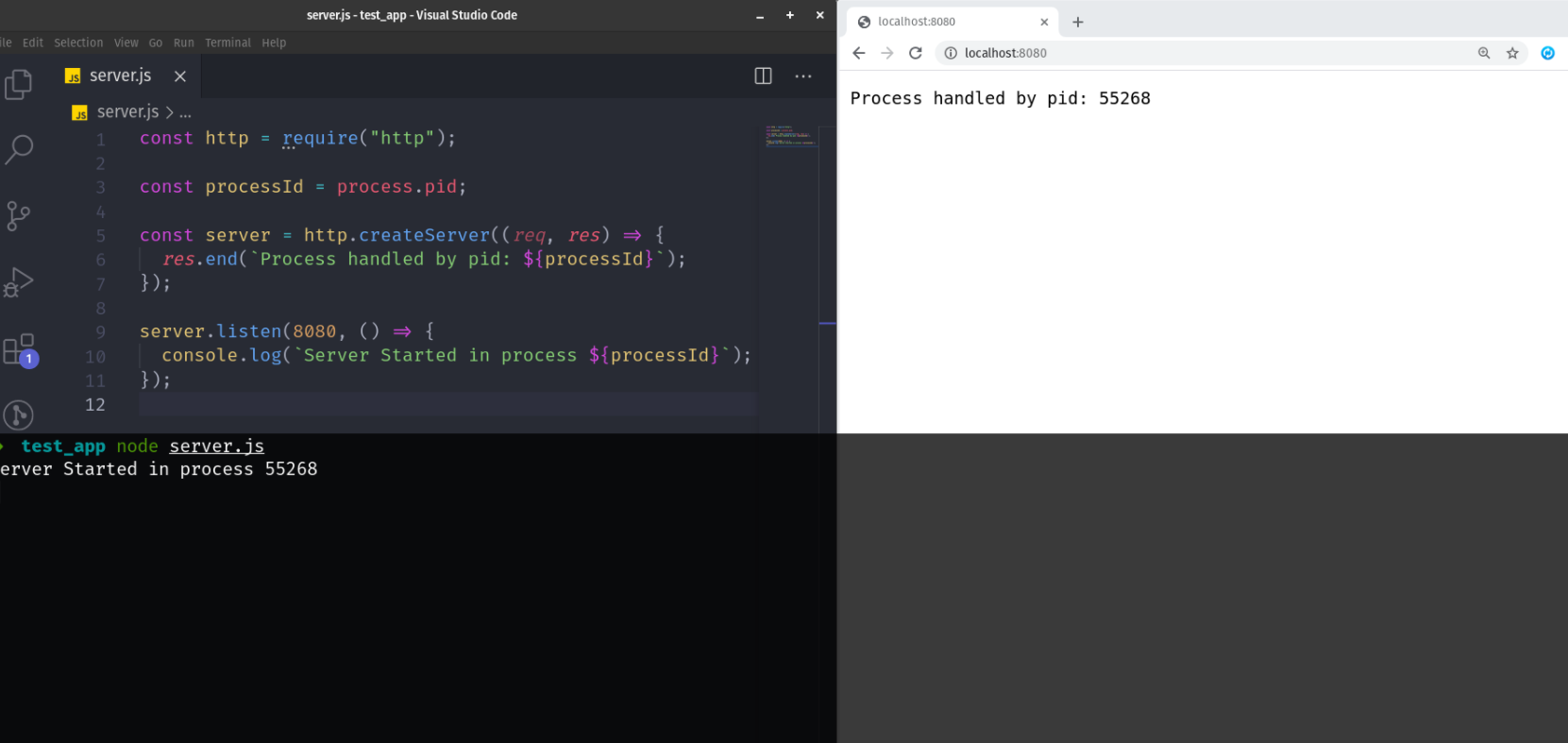This screenshot has height=743, width=1568.
Task: Open the Terminal menu
Action: point(228,43)
